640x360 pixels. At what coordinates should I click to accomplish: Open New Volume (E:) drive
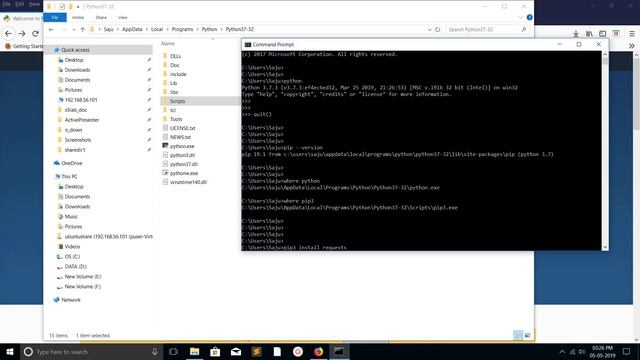click(x=82, y=276)
